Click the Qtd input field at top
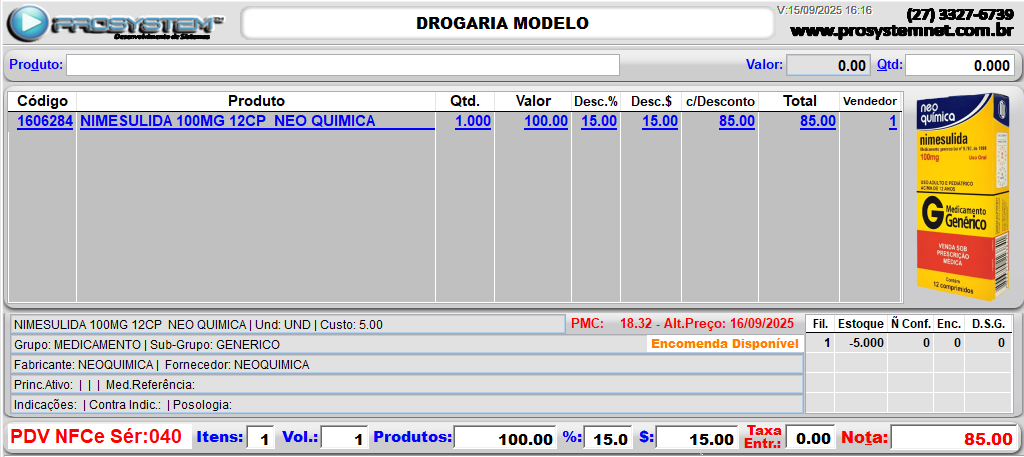 [x=959, y=65]
